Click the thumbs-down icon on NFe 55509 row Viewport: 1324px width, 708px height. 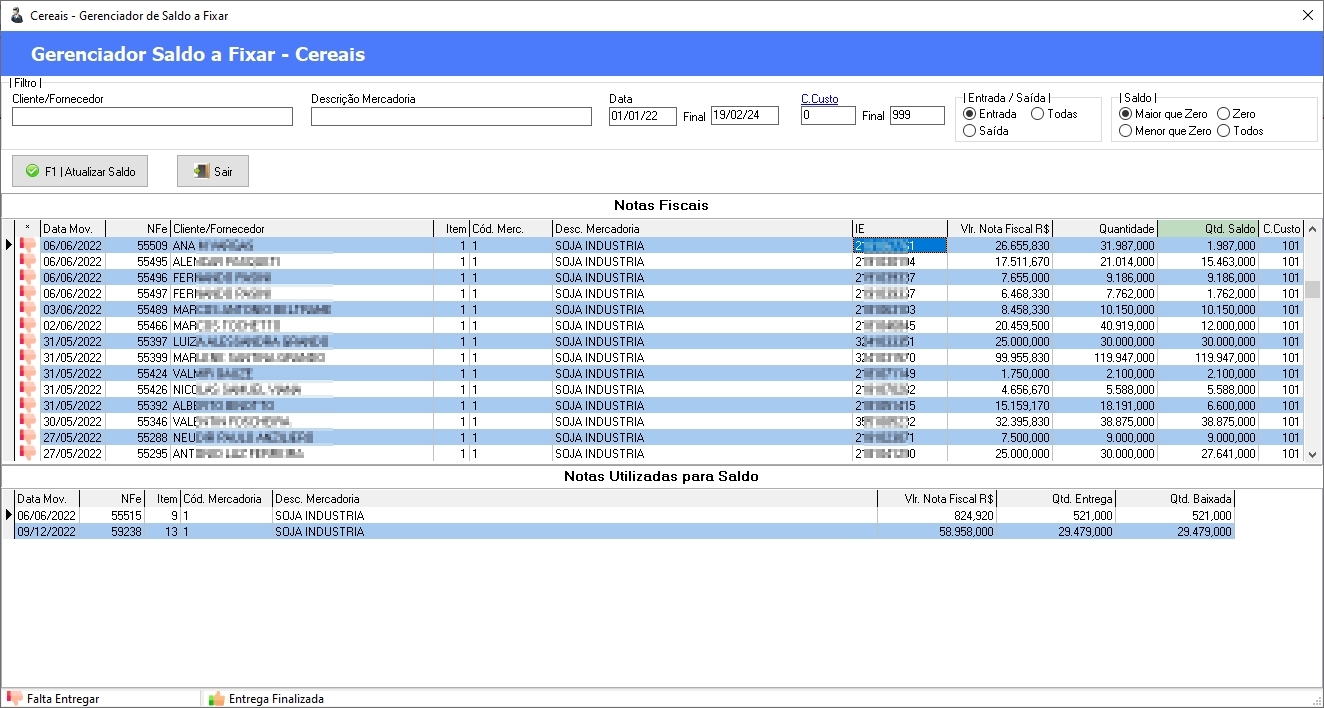27,245
